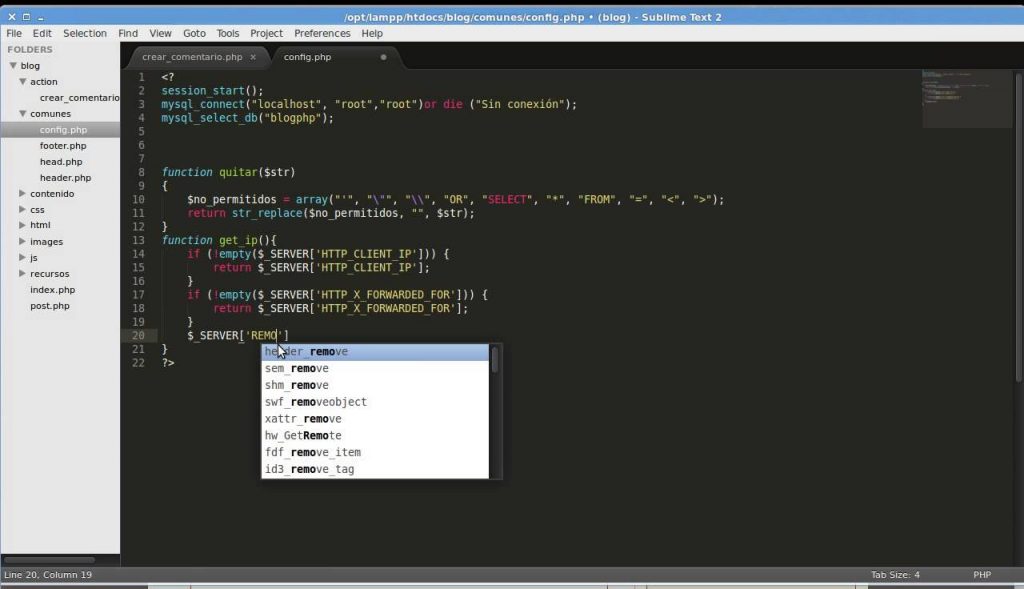Choose header_remove from the autocomplete list
The image size is (1024, 589).
[x=307, y=351]
